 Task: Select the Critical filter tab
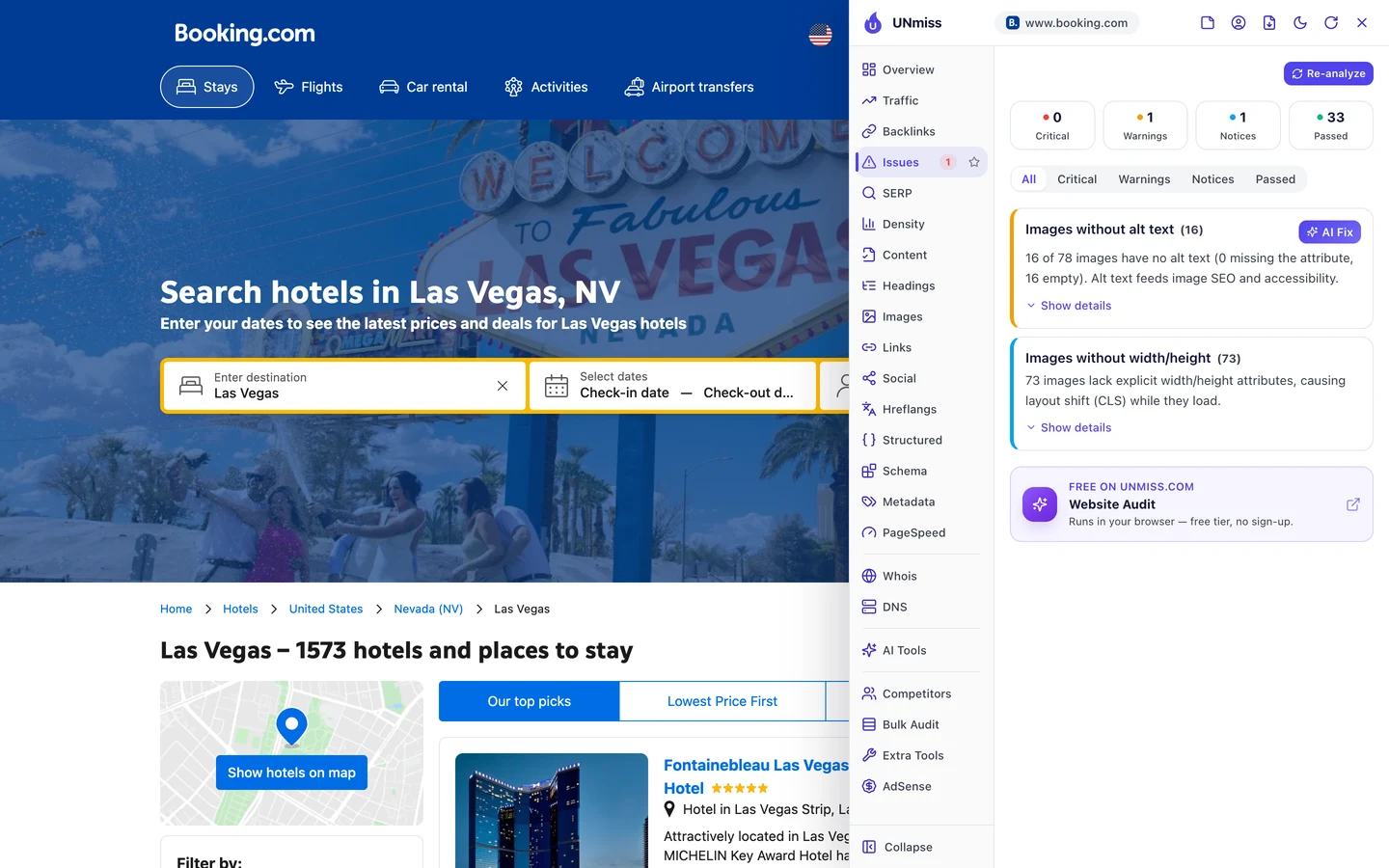[1076, 179]
